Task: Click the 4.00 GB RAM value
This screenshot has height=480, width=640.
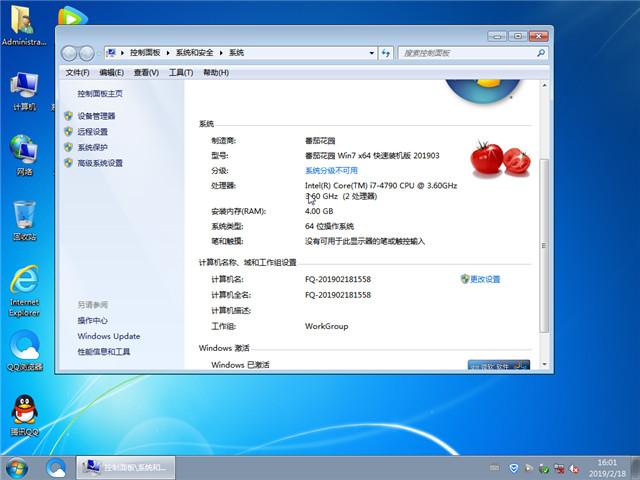Action: [x=319, y=211]
